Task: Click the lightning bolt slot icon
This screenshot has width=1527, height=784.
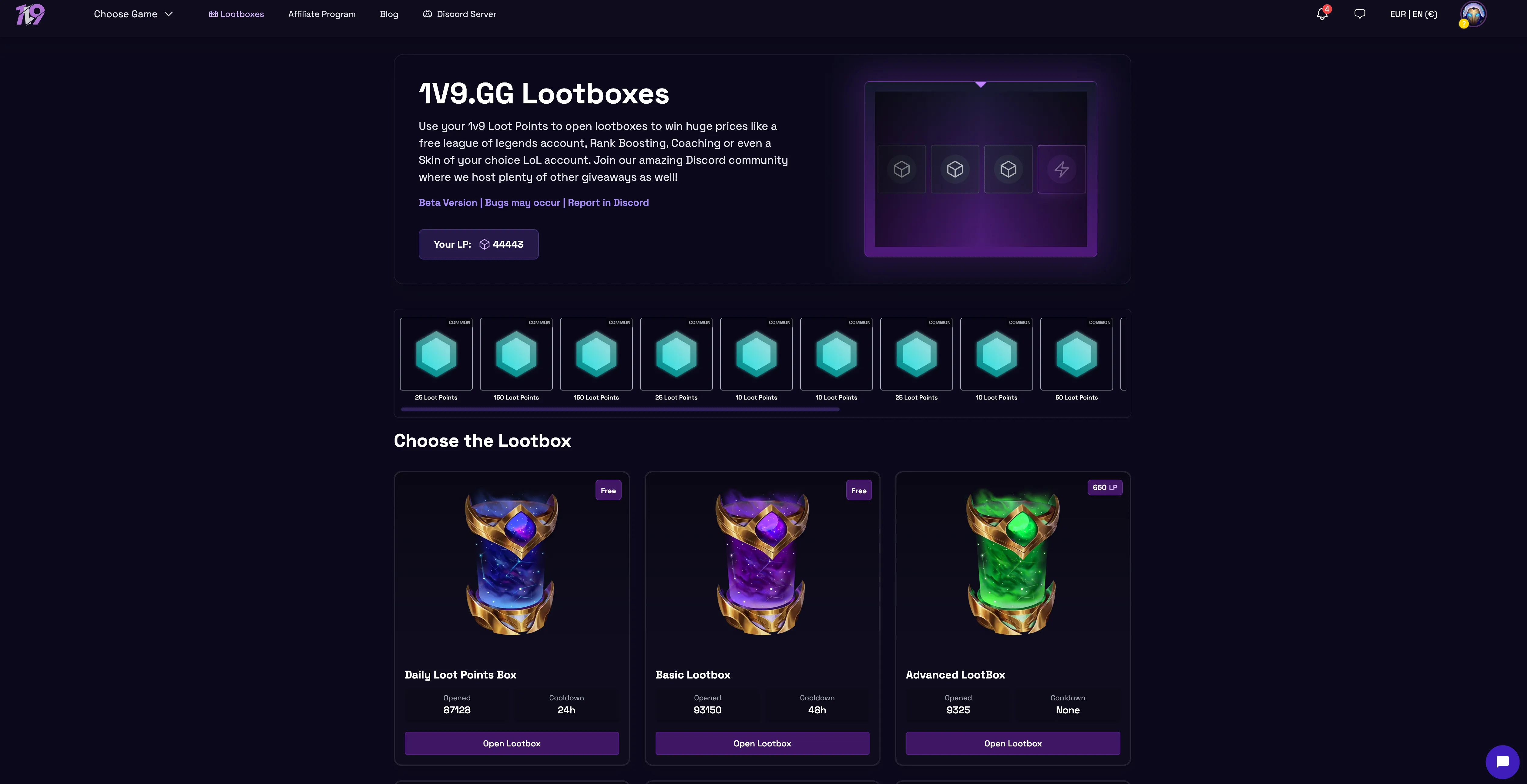Action: [1062, 169]
